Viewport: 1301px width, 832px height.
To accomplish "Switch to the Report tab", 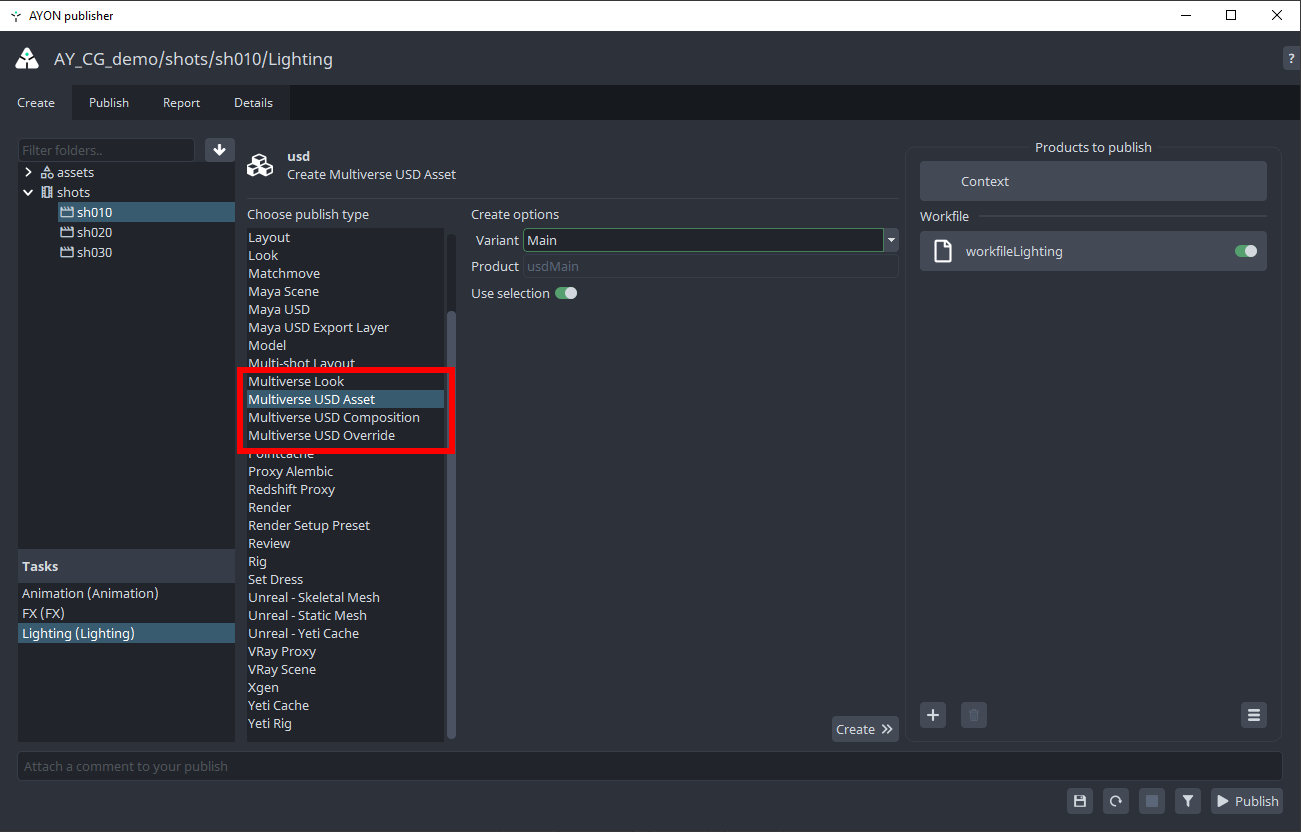I will (182, 103).
